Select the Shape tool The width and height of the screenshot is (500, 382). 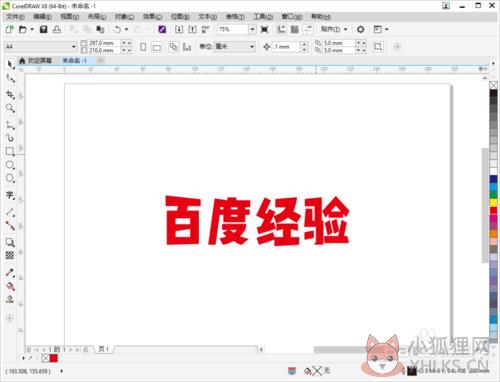(x=10, y=78)
